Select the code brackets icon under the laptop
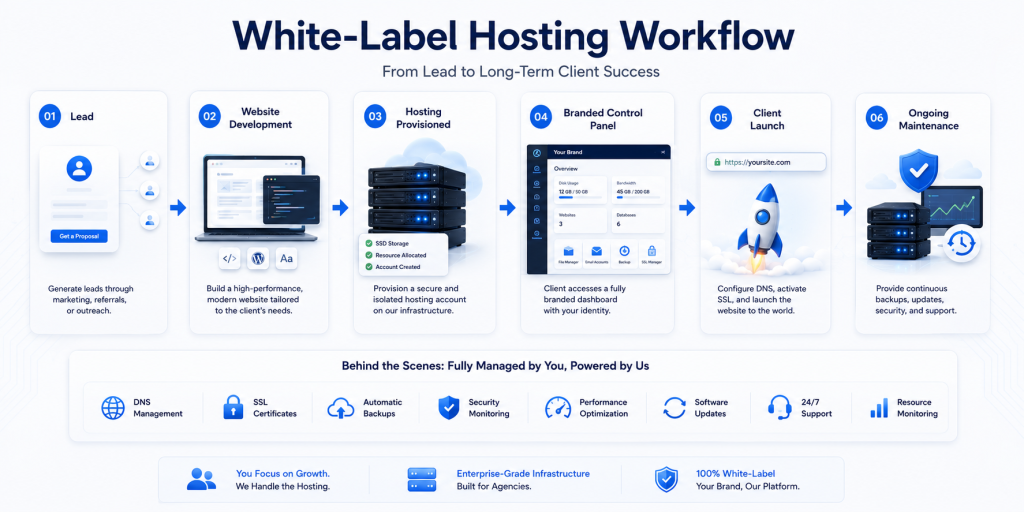Screen dimensions: 1024x512 (x=230, y=259)
